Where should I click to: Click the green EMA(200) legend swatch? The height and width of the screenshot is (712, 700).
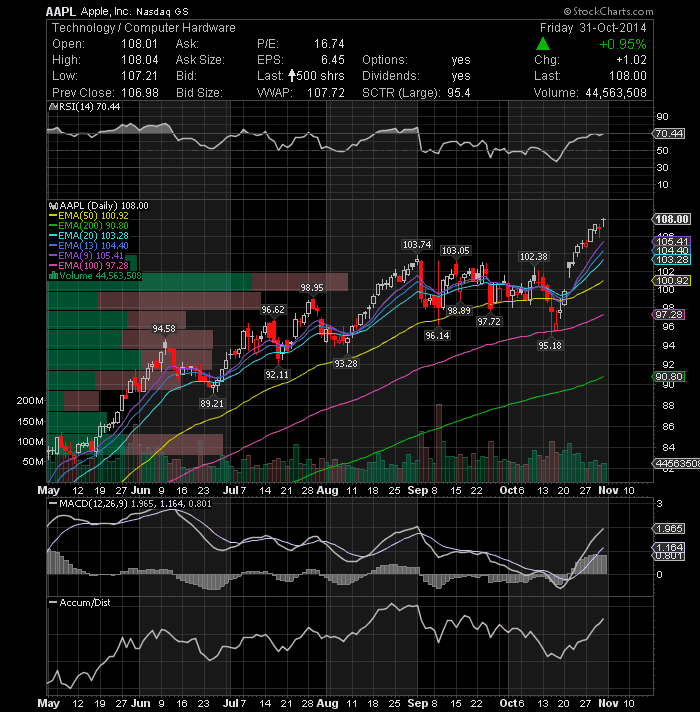click(x=53, y=226)
